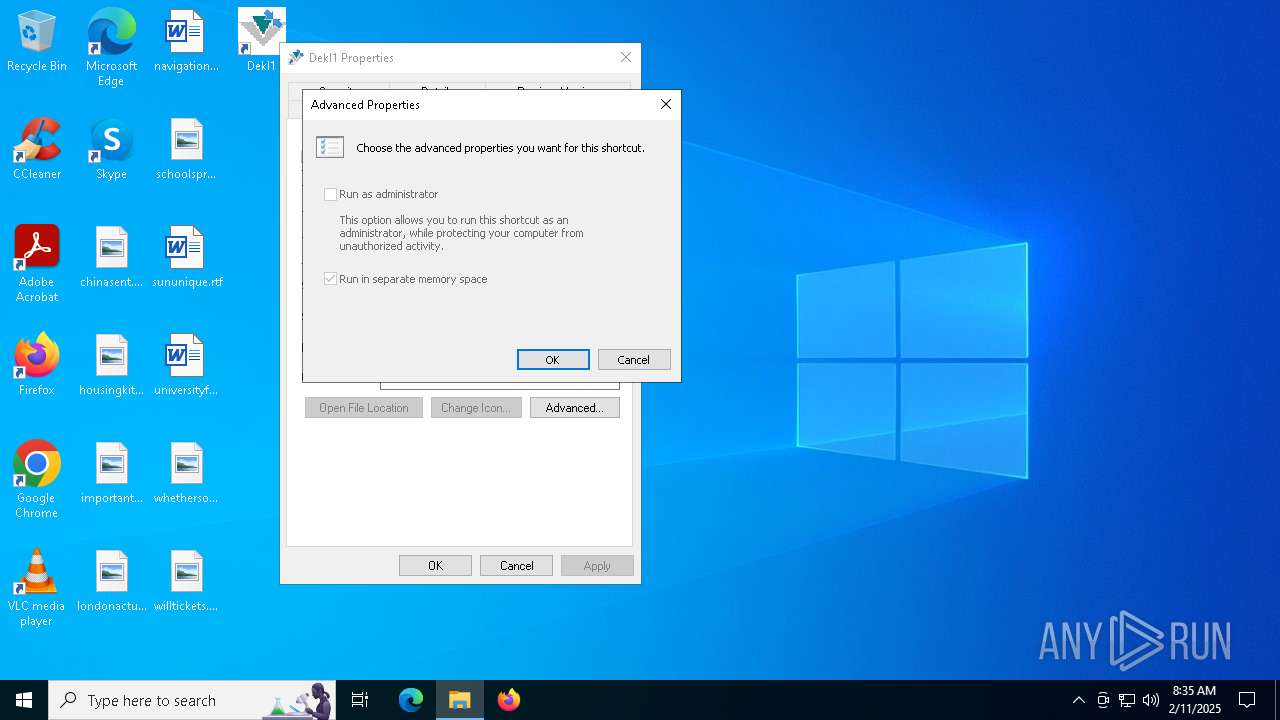Click Apply in Dekl1 Properties window
Screen dimensions: 1280x720
(597, 566)
